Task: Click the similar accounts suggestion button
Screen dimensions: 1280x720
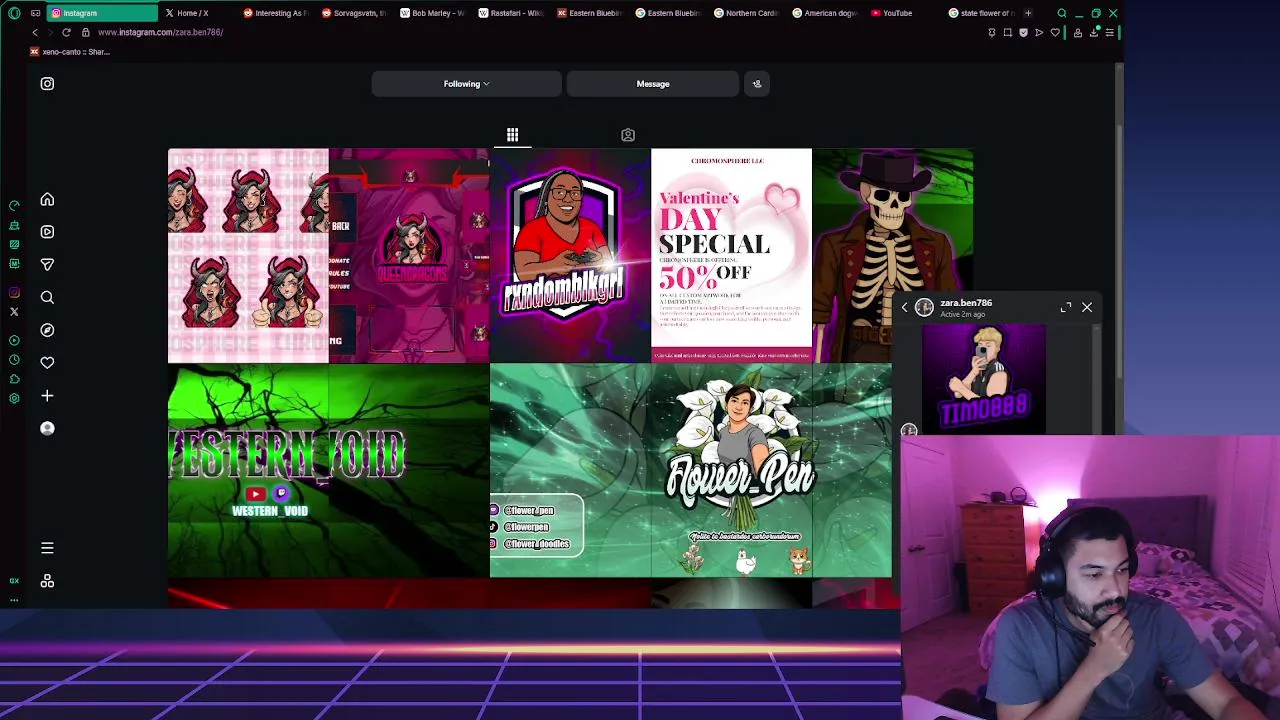Action: pos(757,84)
